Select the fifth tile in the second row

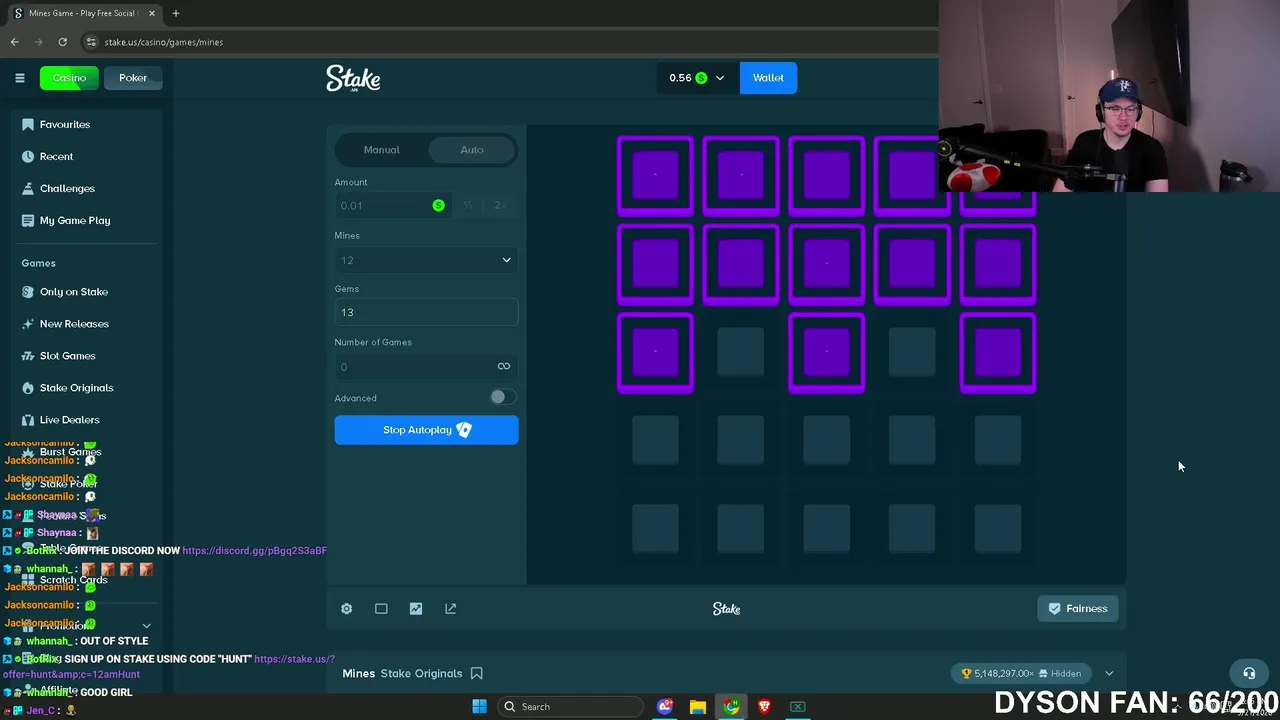pyautogui.click(x=998, y=264)
